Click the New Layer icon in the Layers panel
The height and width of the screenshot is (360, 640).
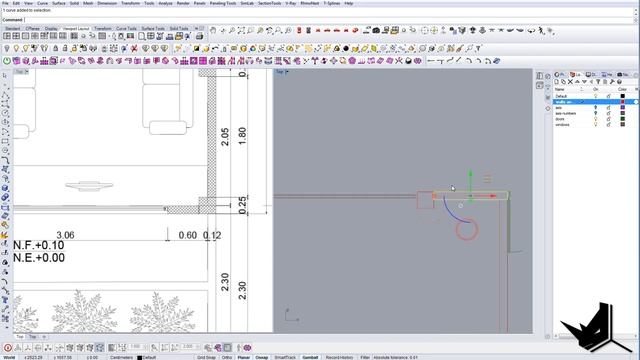pyautogui.click(x=556, y=82)
